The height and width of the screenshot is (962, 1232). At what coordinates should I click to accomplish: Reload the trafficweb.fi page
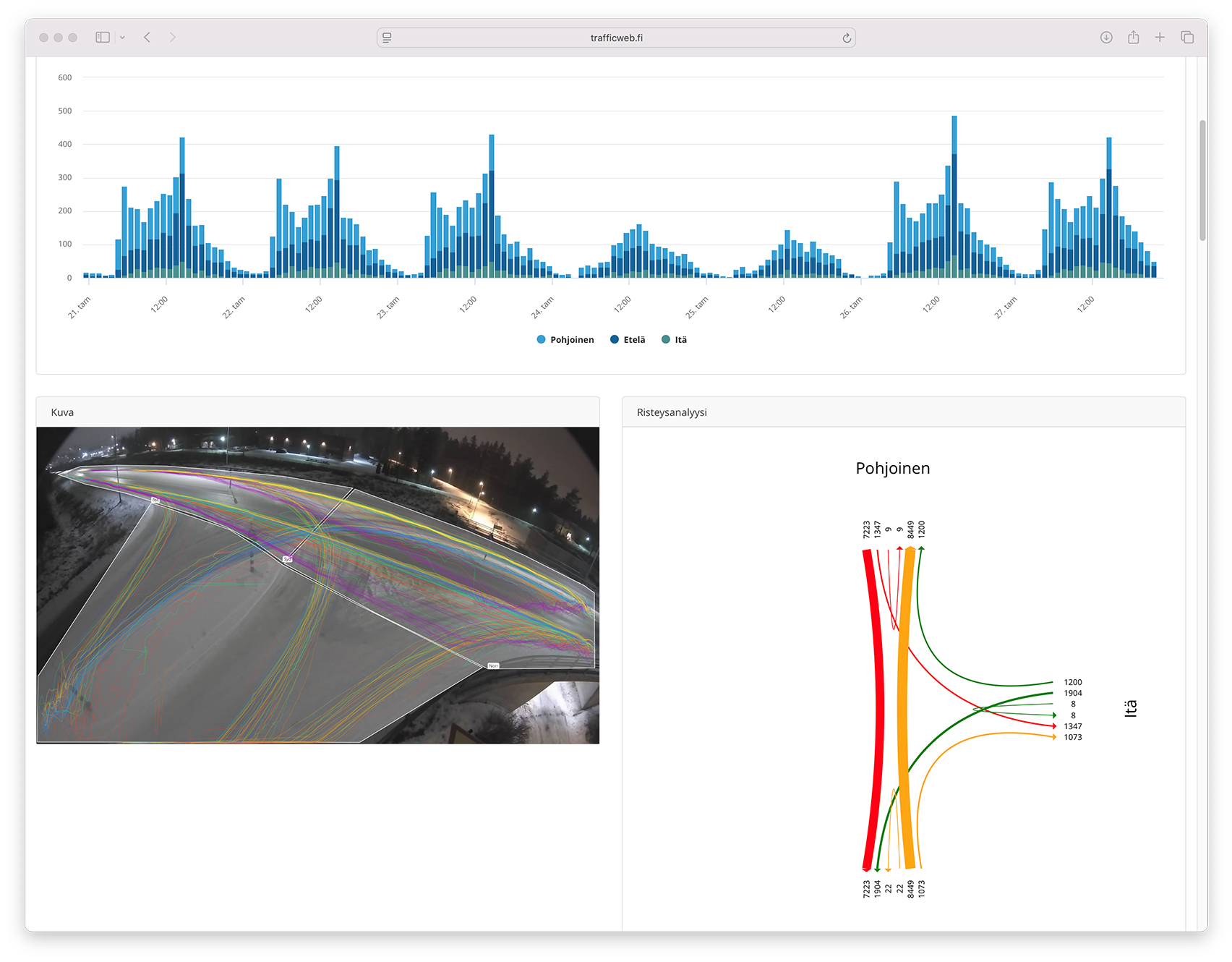click(846, 38)
